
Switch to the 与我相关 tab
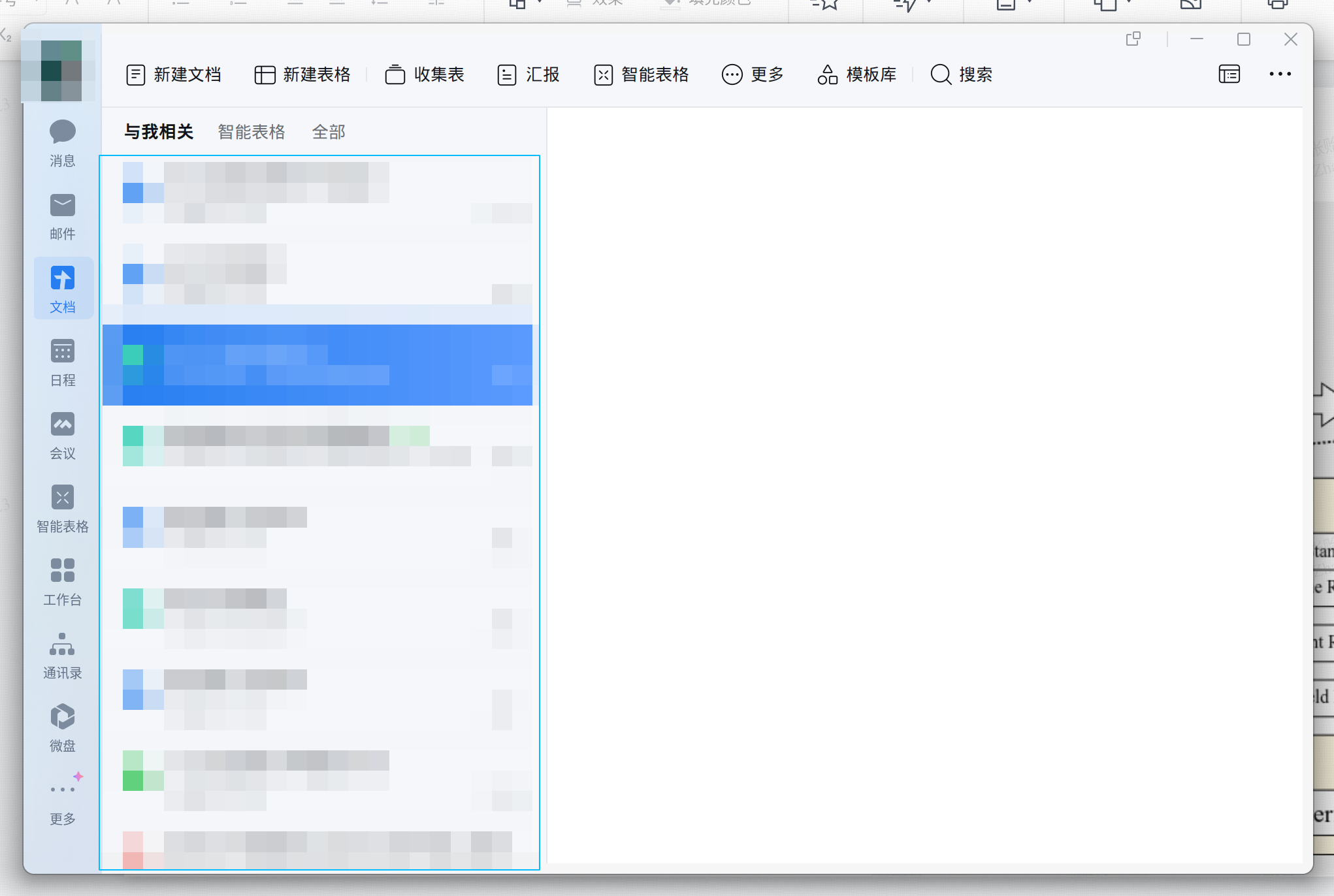coord(159,132)
